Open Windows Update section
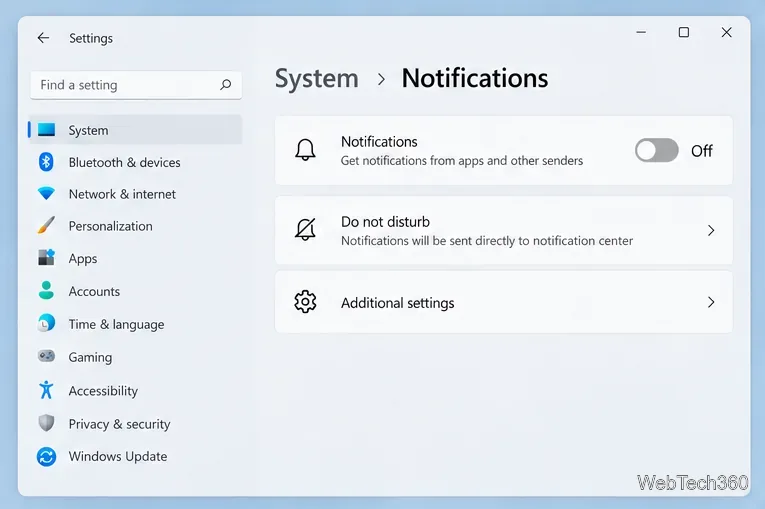765x509 pixels. (x=135, y=456)
